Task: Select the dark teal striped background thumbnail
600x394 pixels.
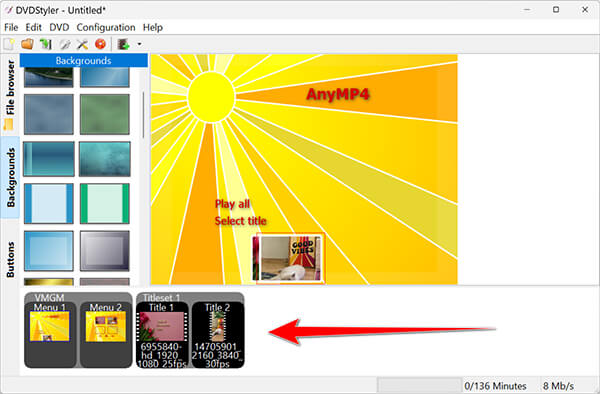Action: click(x=49, y=159)
